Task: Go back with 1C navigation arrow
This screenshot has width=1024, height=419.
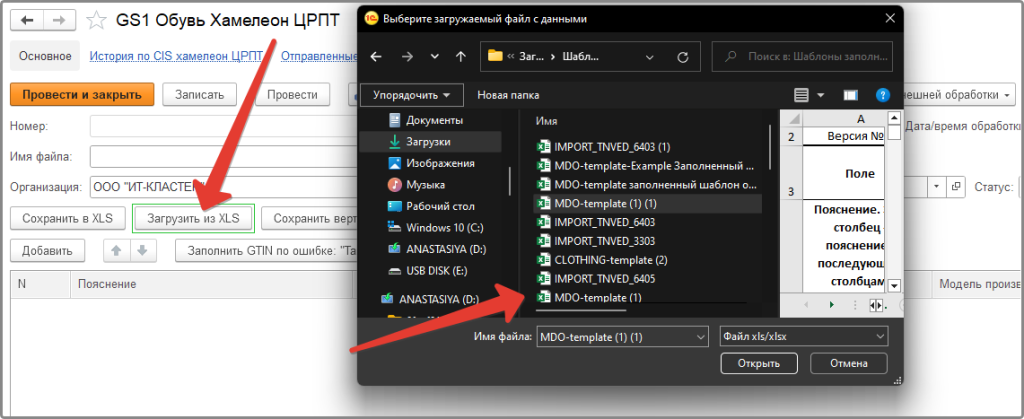Action: click(27, 21)
